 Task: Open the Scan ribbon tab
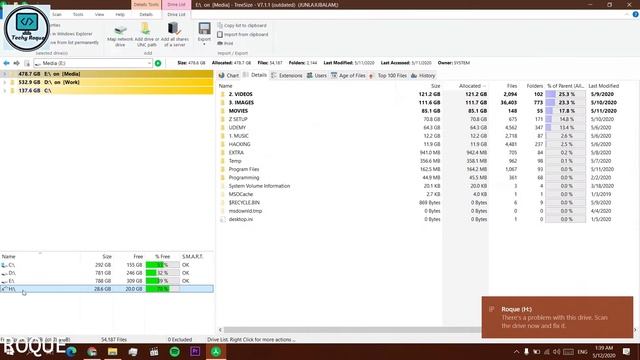(57, 14)
